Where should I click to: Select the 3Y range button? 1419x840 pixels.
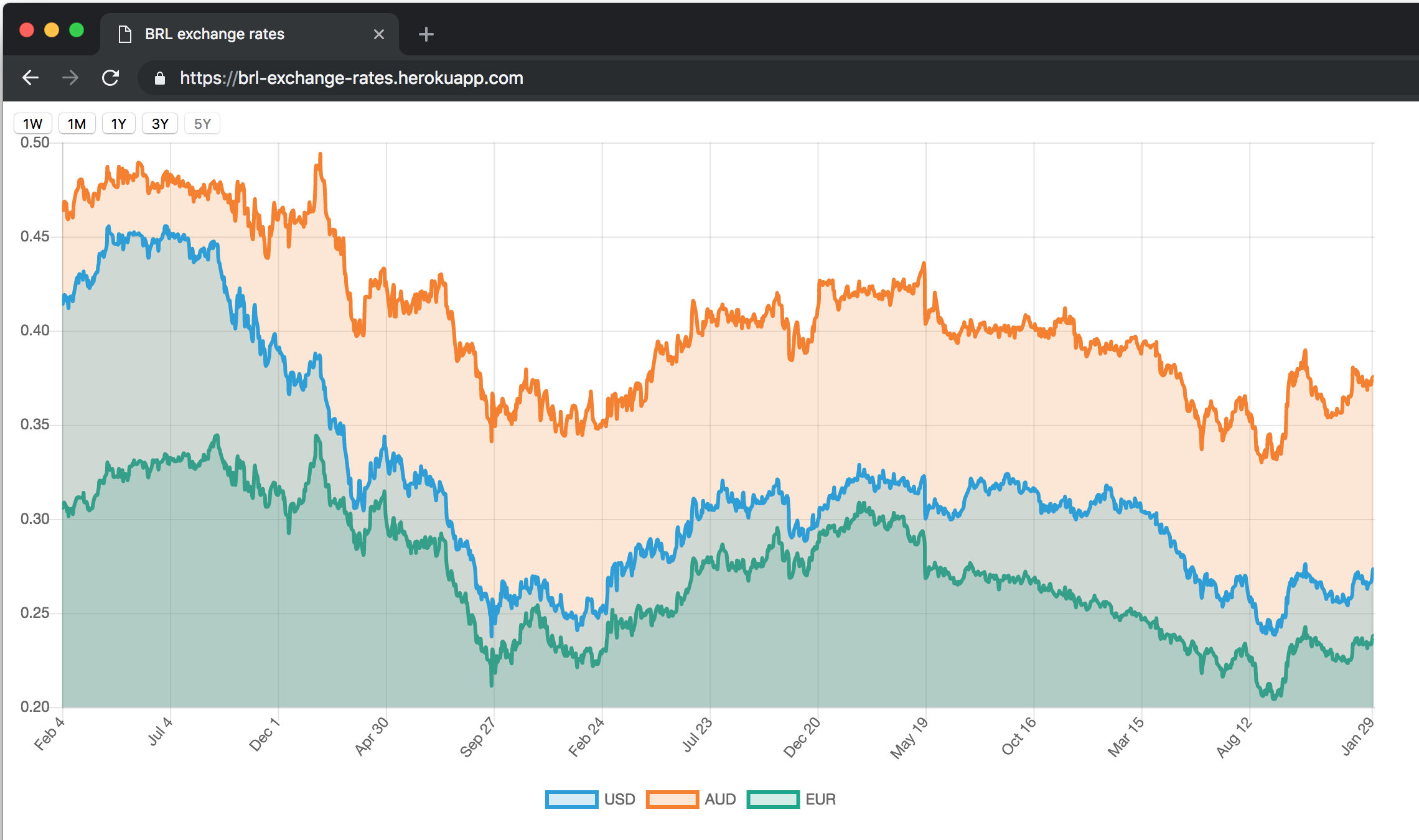[x=160, y=124]
